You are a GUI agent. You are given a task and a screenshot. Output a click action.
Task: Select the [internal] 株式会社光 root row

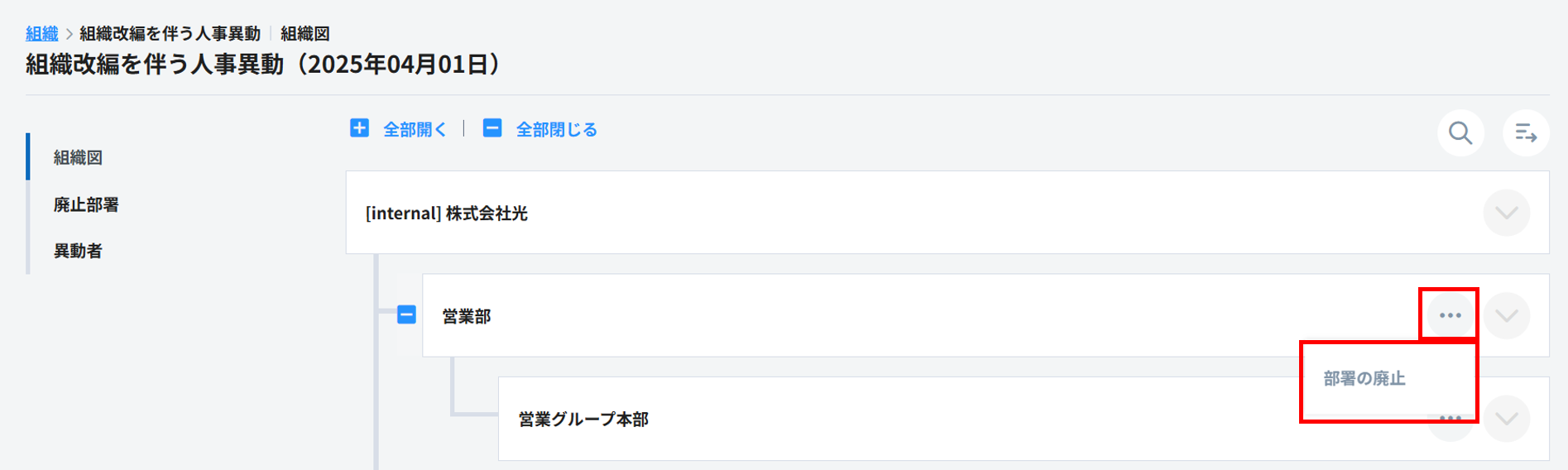coord(827,213)
